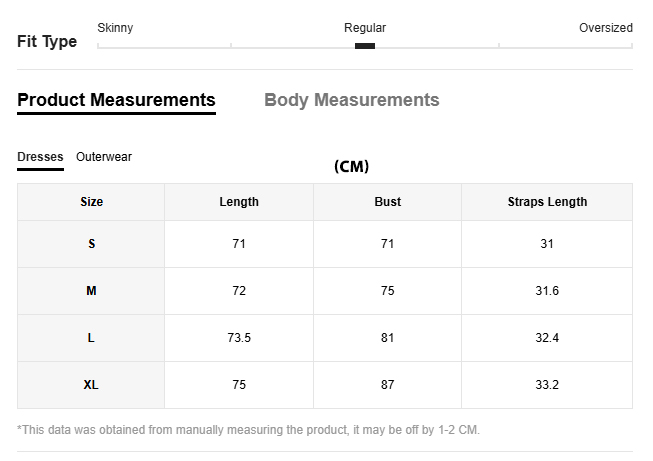
Task: Click the Regular fit type marker
Action: pos(365,45)
